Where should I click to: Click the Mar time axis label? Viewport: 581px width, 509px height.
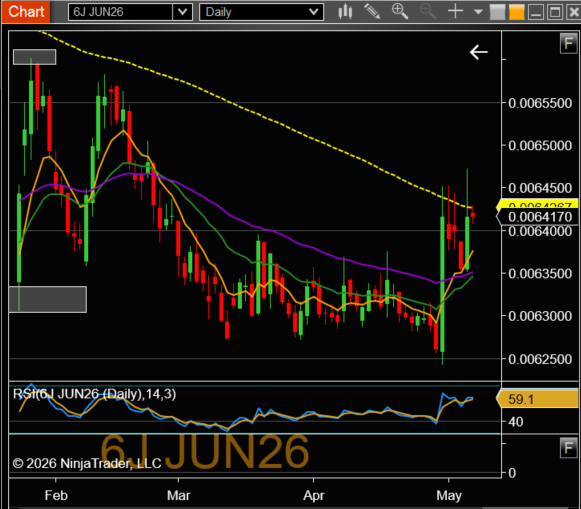pos(178,495)
